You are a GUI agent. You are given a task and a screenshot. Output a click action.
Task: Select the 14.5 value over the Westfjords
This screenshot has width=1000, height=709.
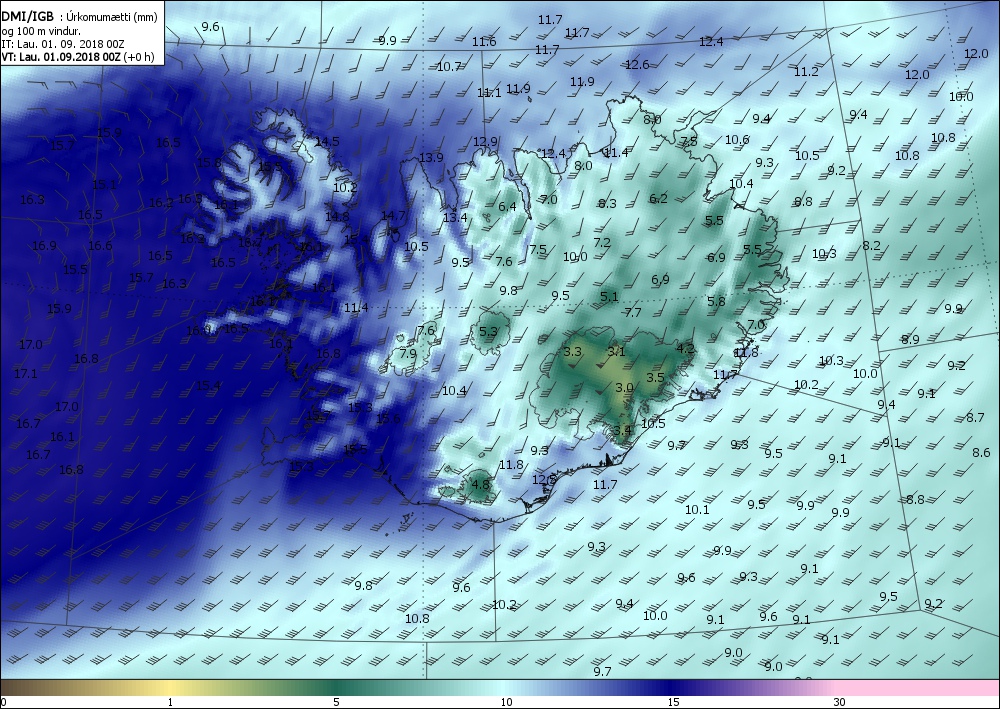(x=327, y=142)
